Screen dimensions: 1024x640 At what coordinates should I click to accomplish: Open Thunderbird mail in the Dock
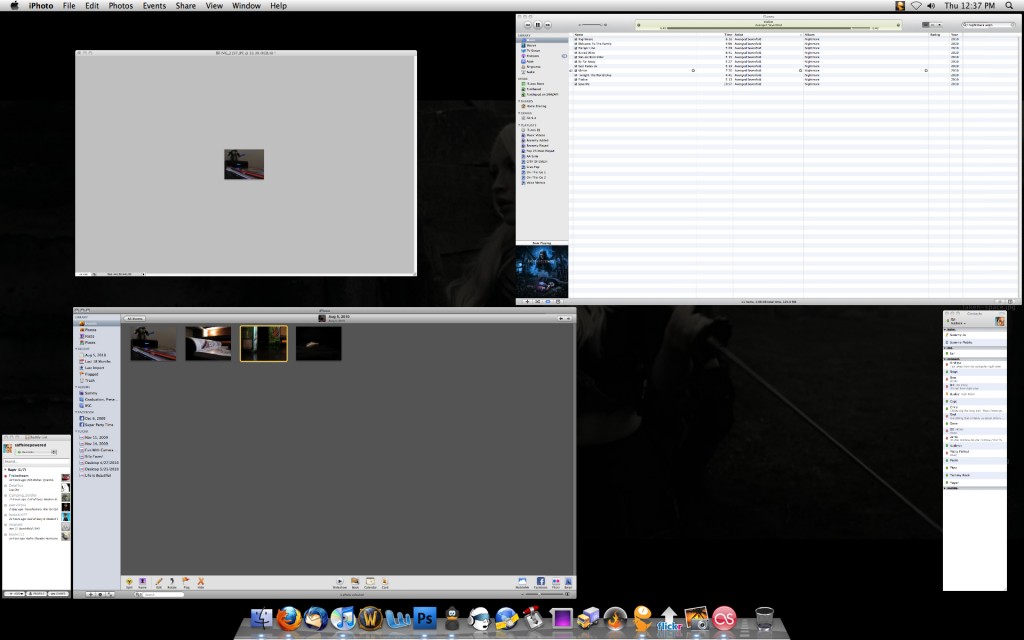[316, 618]
